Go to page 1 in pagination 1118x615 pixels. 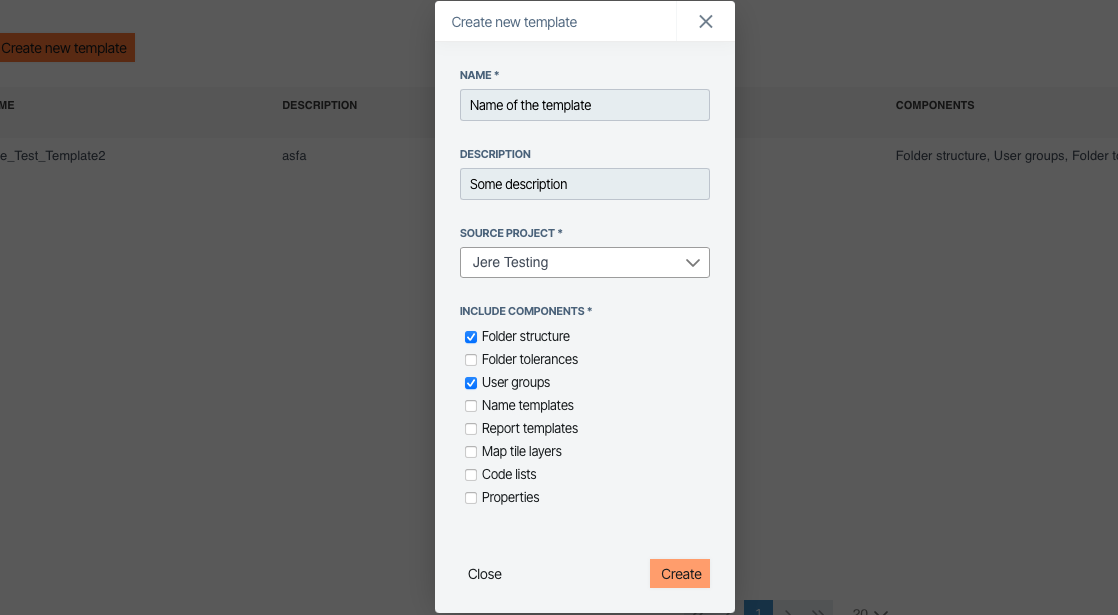point(758,609)
